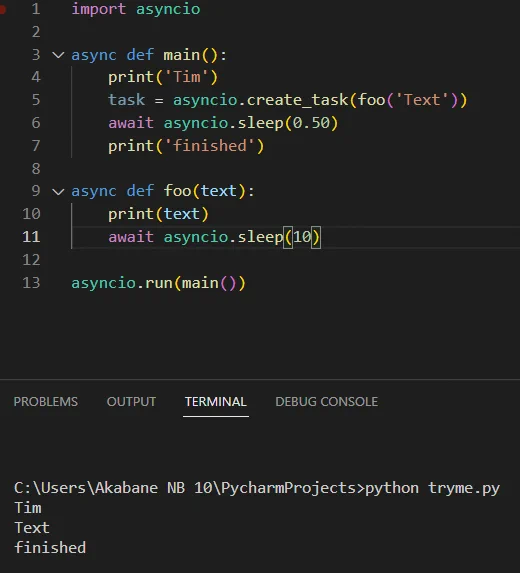Click the 0.50 sleep value on line 6
The width and height of the screenshot is (520, 573).
pyautogui.click(x=311, y=123)
